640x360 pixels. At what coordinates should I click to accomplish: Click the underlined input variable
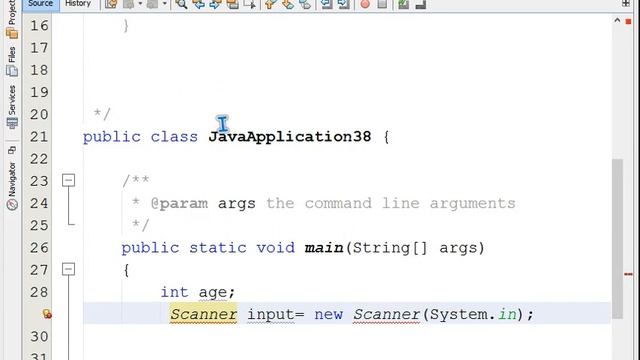[271, 314]
